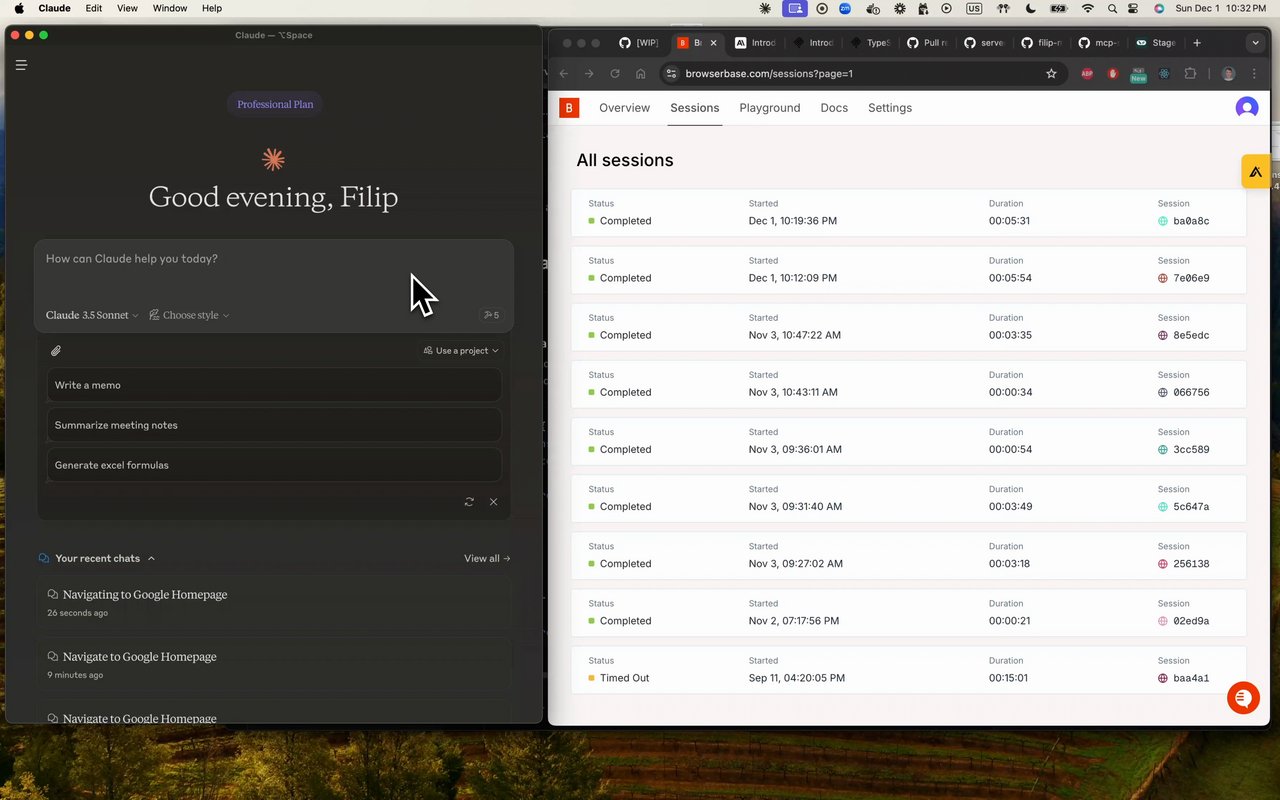Click the Chrome address bar URL
Screen dimensions: 1280x800
[769, 73]
